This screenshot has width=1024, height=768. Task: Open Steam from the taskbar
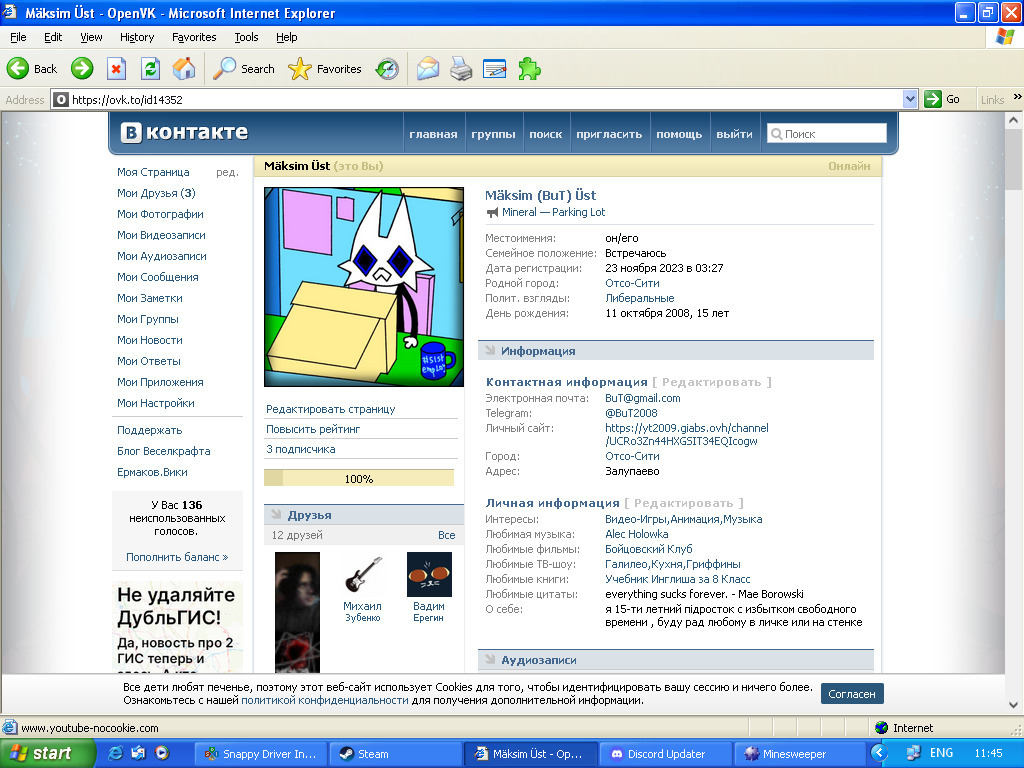click(x=394, y=754)
